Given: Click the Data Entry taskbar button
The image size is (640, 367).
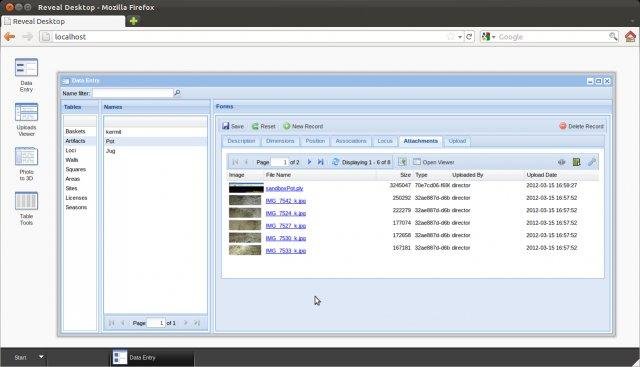Looking at the screenshot, I should 152,357.
